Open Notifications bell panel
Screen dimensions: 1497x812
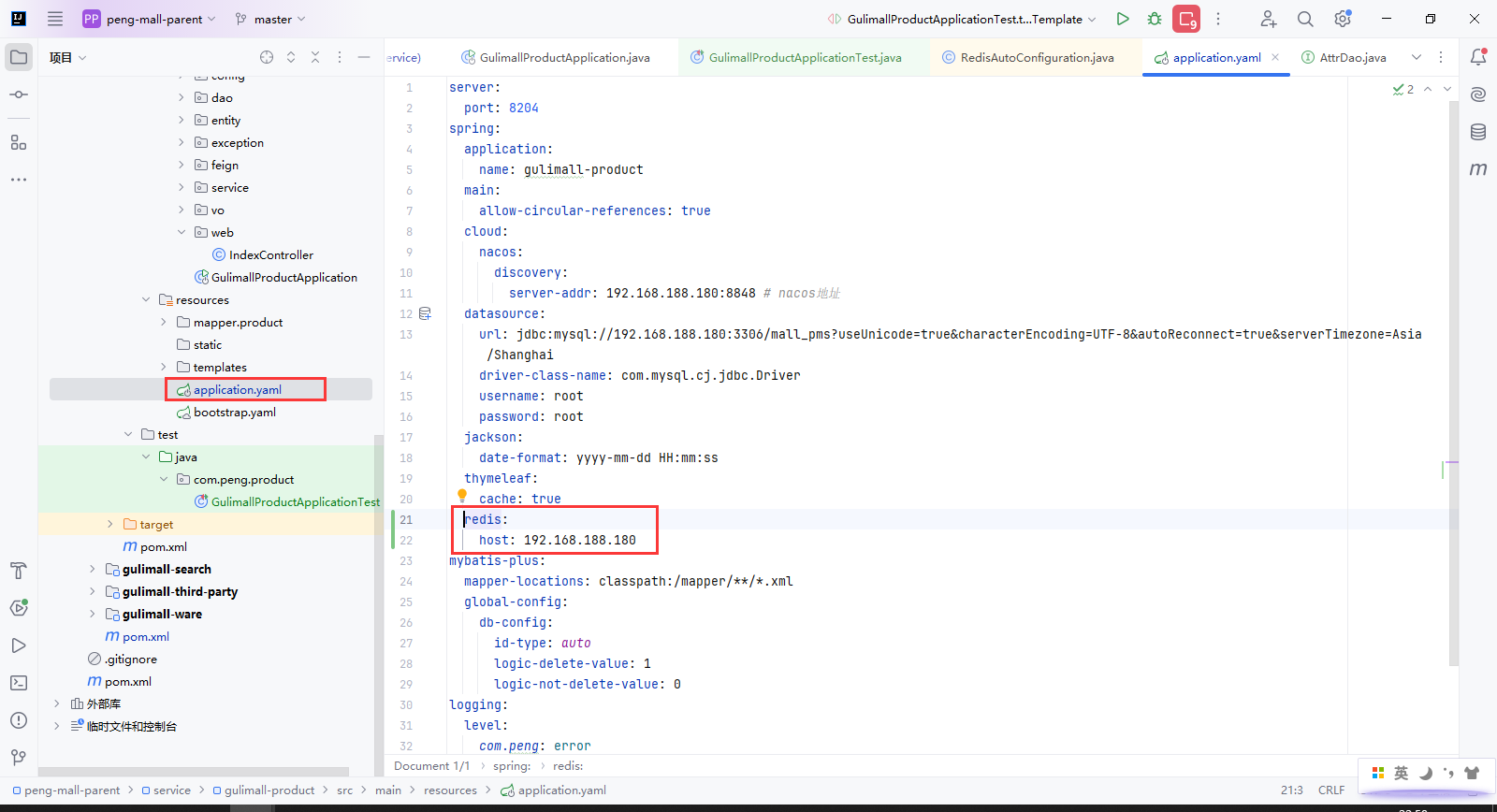[1478, 57]
